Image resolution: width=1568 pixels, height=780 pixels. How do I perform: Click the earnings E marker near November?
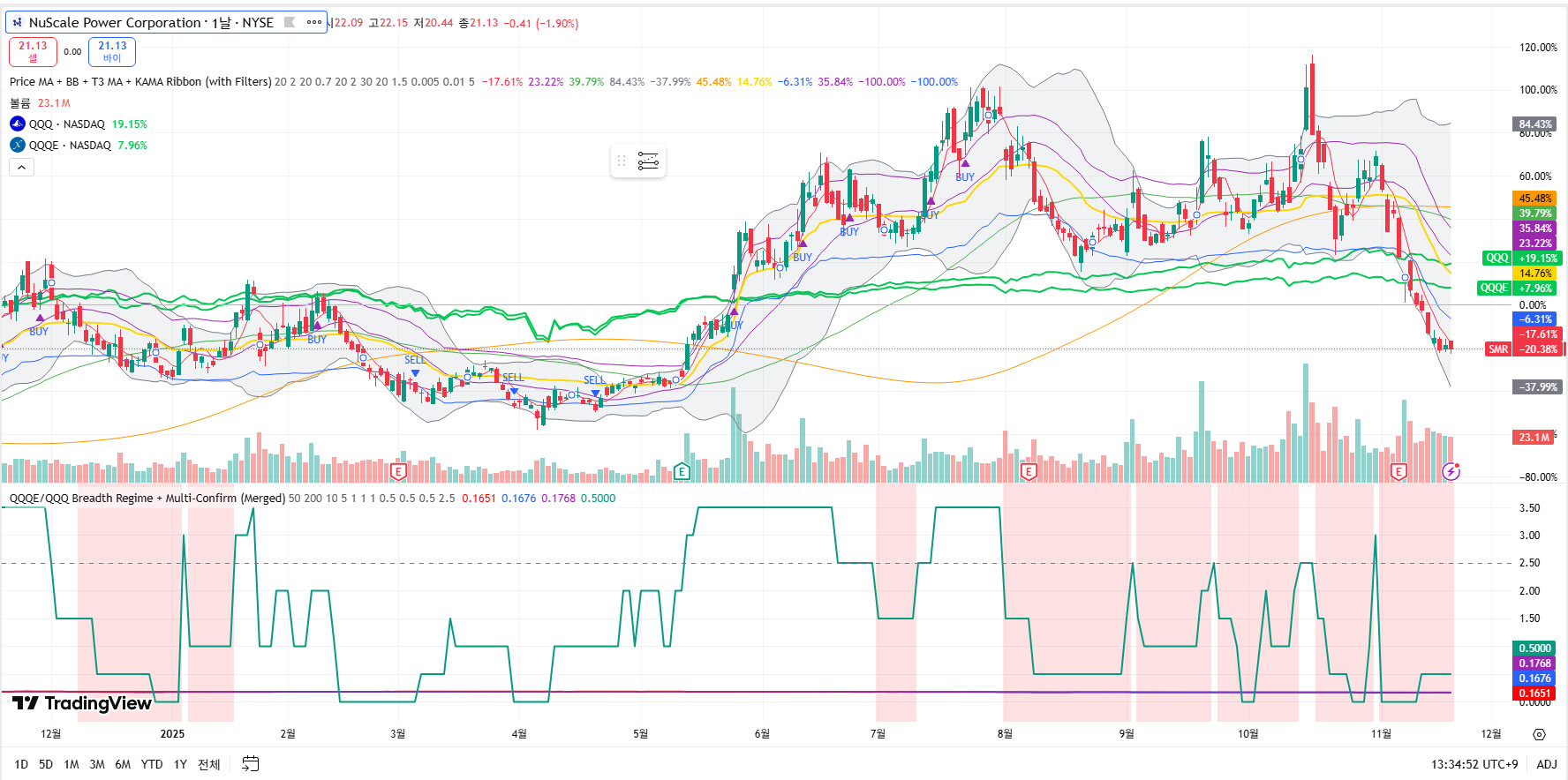1398,472
